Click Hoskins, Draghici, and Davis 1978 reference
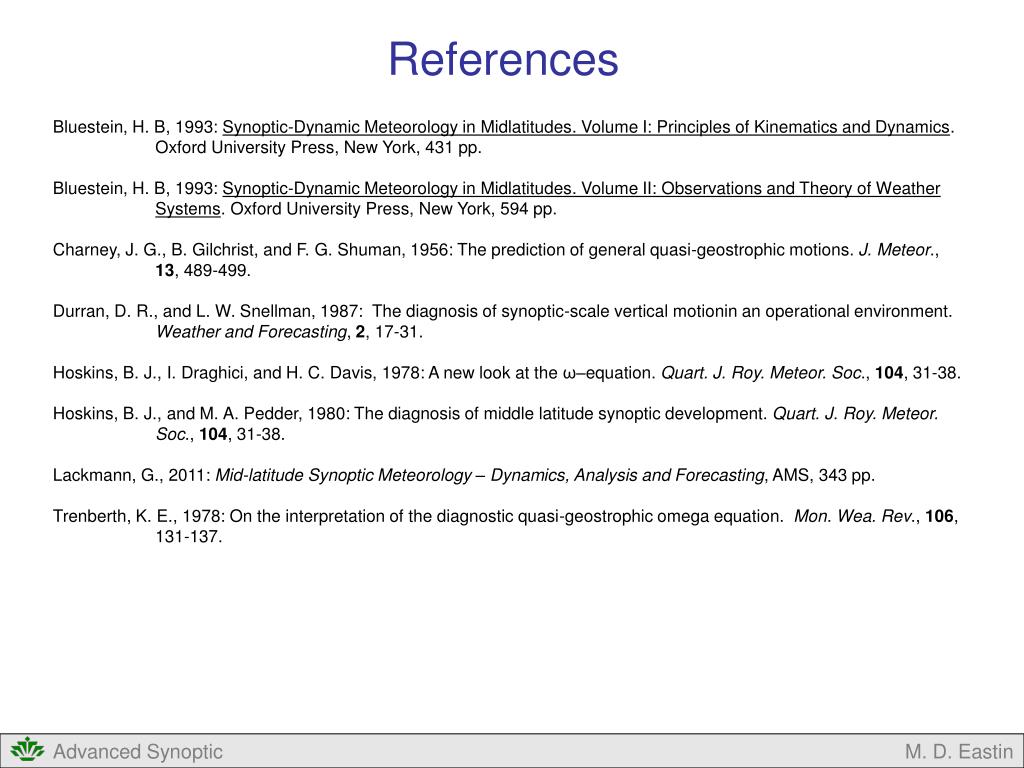Screen dimensions: 1024x768 tap(507, 373)
